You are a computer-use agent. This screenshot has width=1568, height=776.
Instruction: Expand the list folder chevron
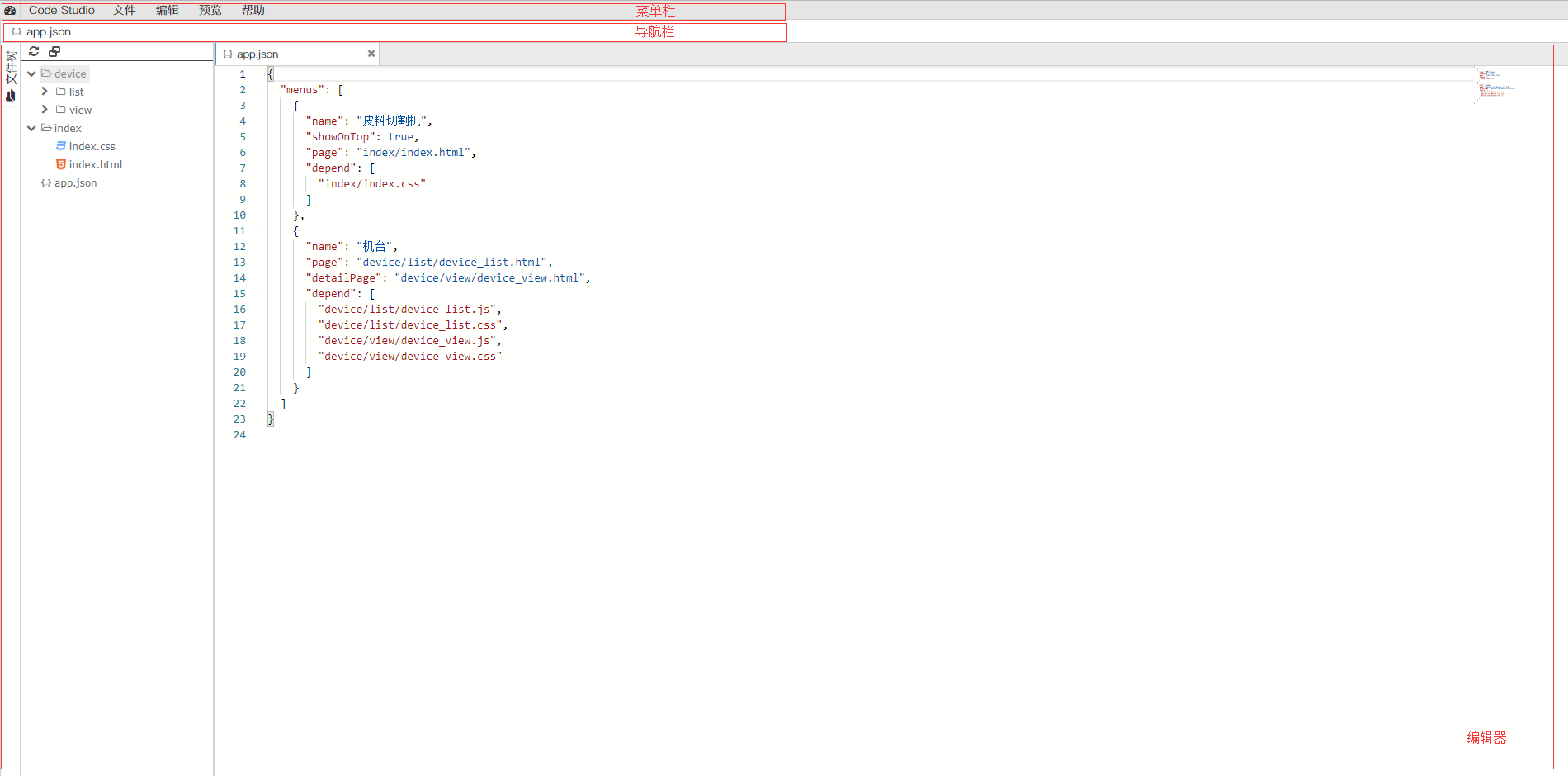[45, 92]
